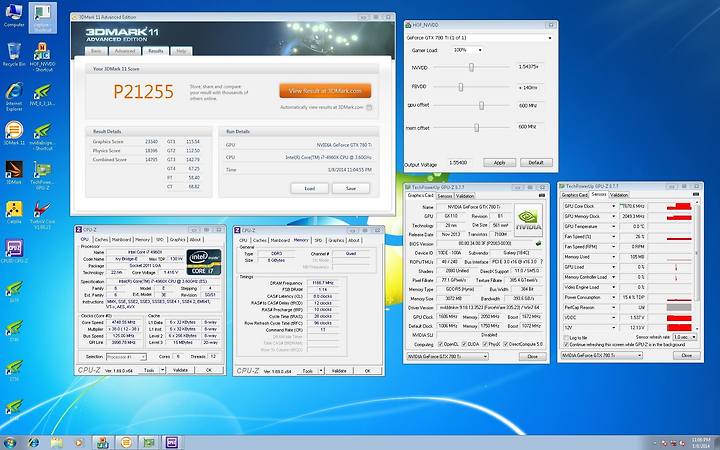Click the clock in the system tray
Screen dimensions: 720x450
click(x=700, y=443)
